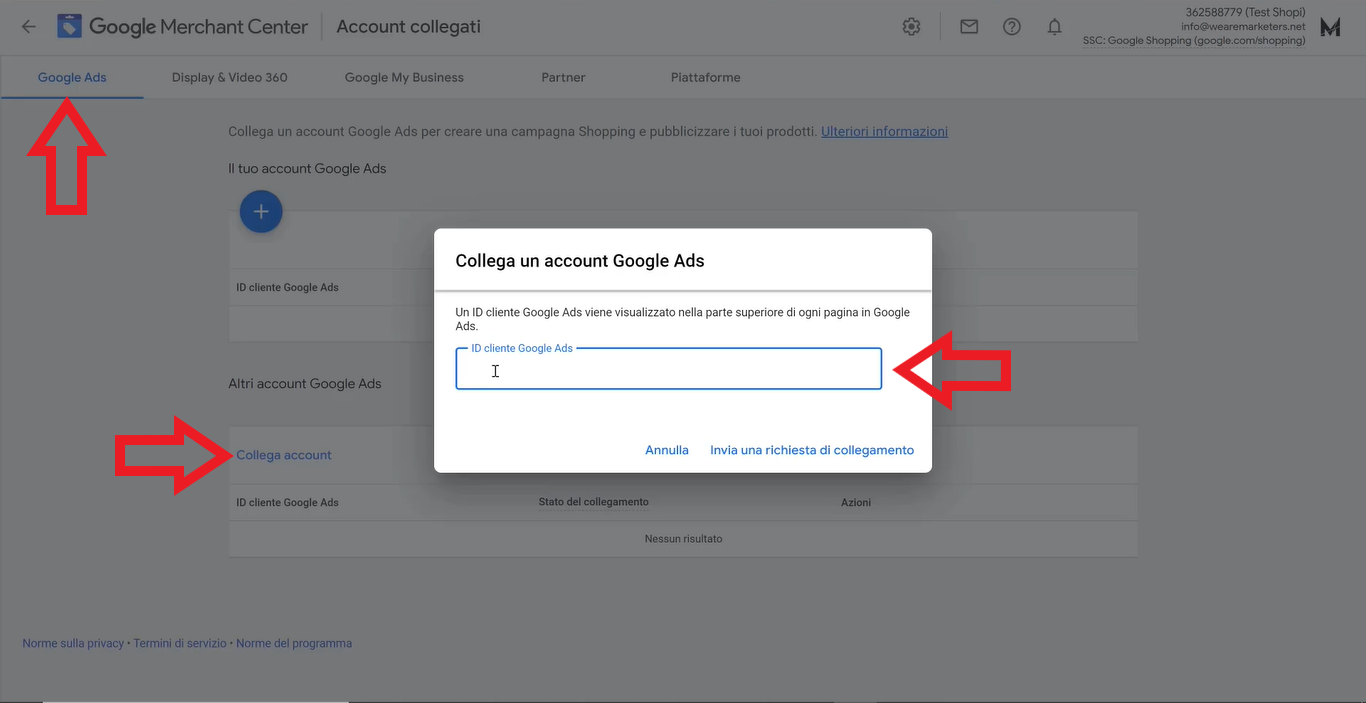Viewport: 1366px width, 703px height.
Task: Click the Google Merchant Center logo
Action: tap(70, 27)
